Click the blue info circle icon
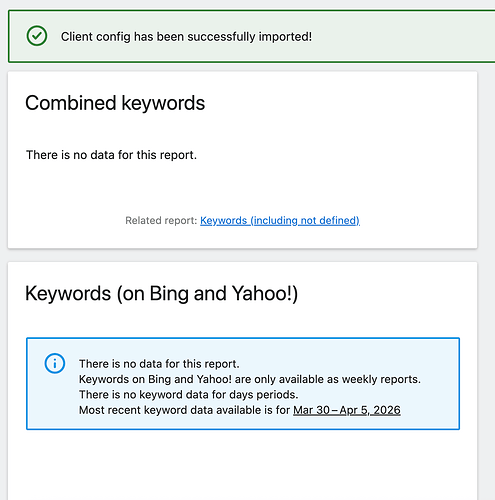This screenshot has height=500, width=495. (55, 363)
